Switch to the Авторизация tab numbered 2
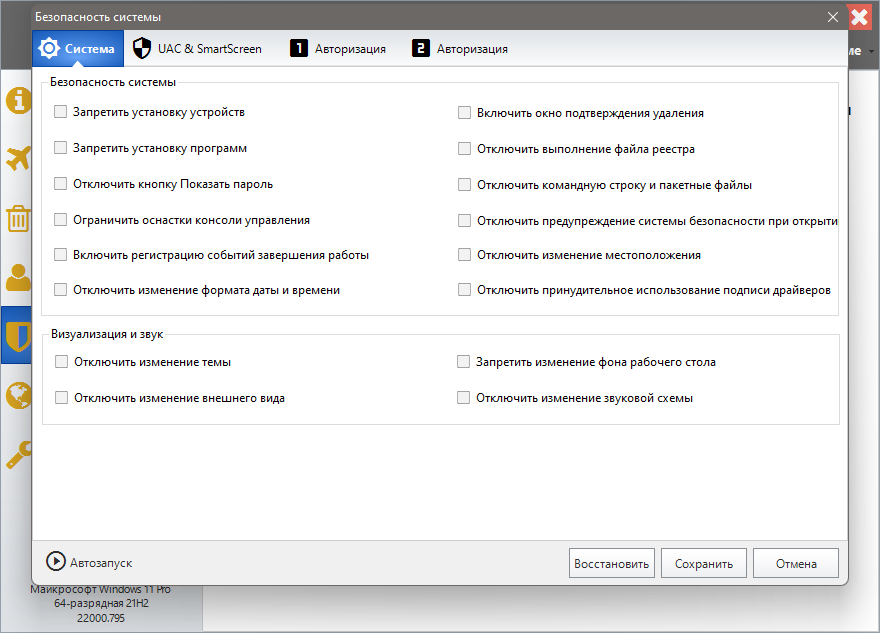Viewport: 880px width, 633px height. pyautogui.click(x=460, y=48)
